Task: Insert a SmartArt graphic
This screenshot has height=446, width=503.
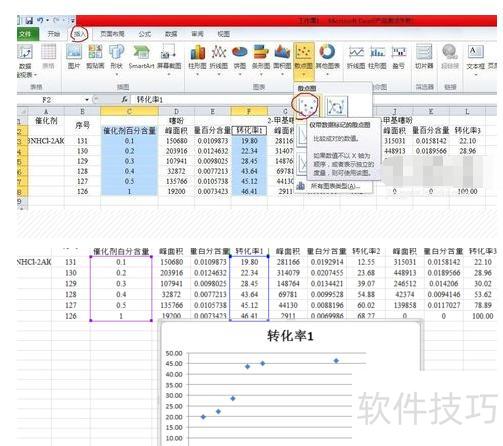Action: pos(141,57)
